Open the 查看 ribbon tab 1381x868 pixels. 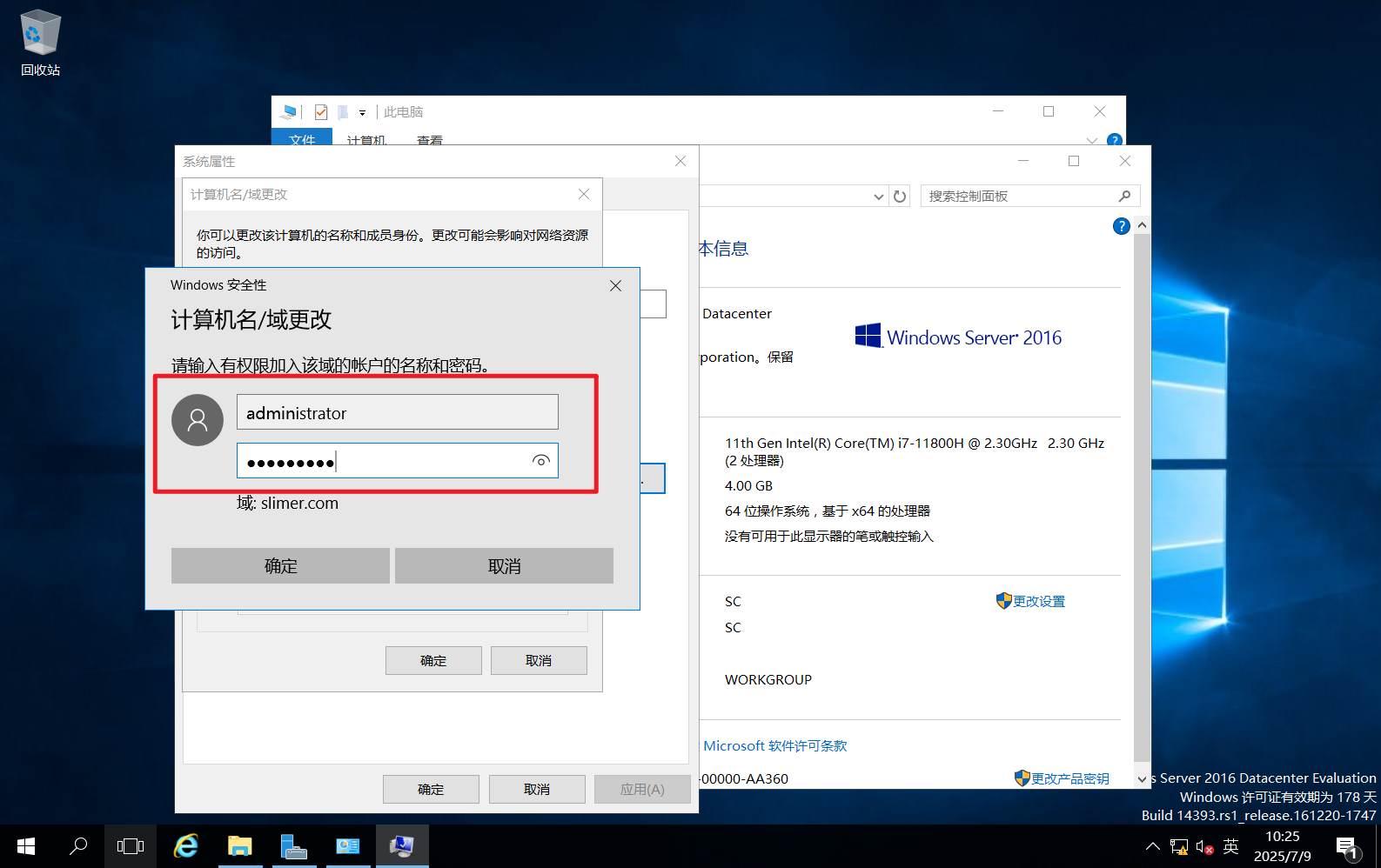pos(430,139)
